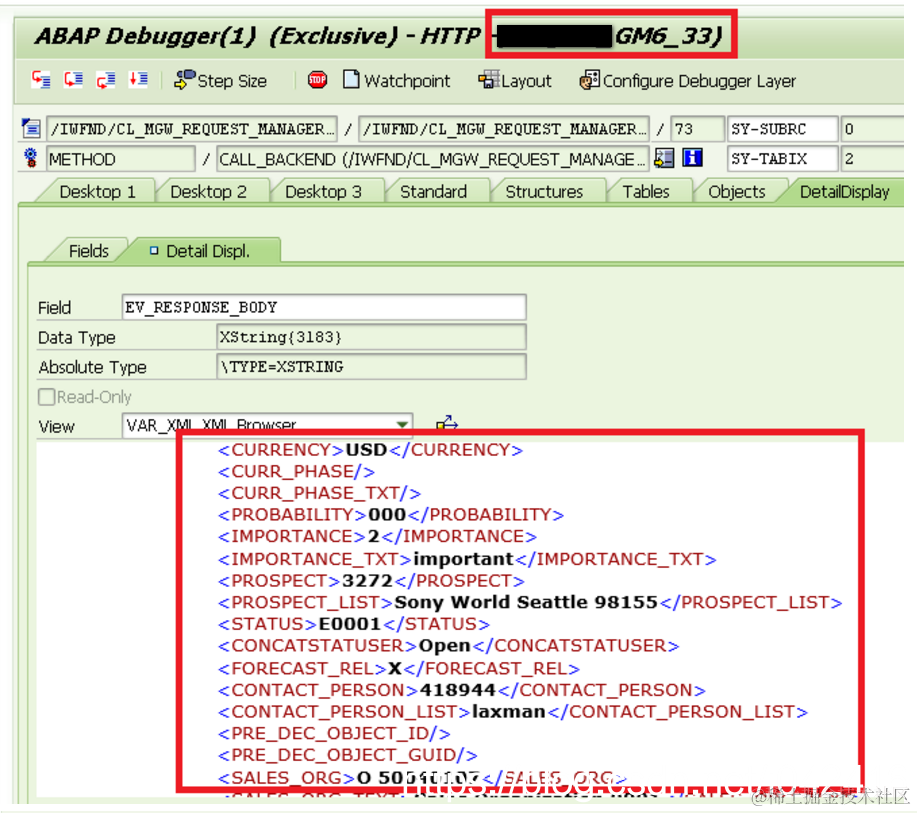Click the PROBABILITY value 000
Viewport: 917px width, 813px height.
click(x=387, y=515)
